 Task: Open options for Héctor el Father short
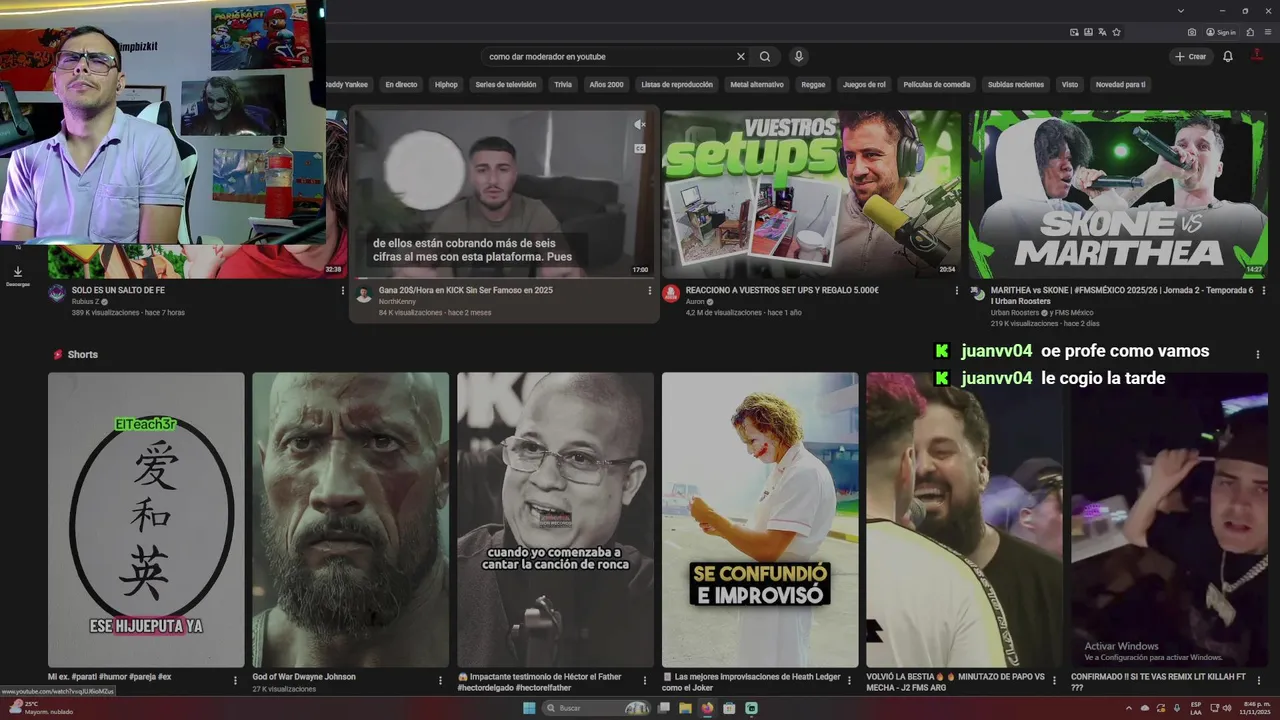[645, 680]
